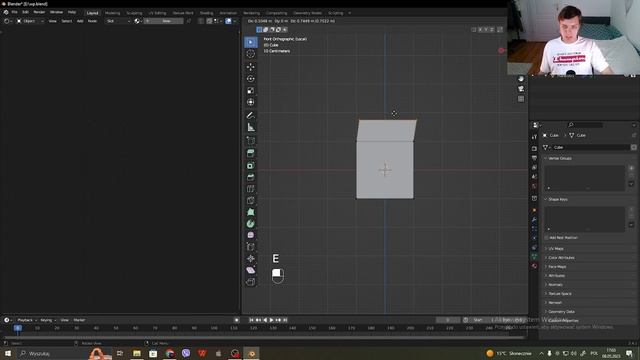Toggle Z axis mirror in viewport header
Image resolution: width=640 pixels, height=360 pixels.
[492, 29]
